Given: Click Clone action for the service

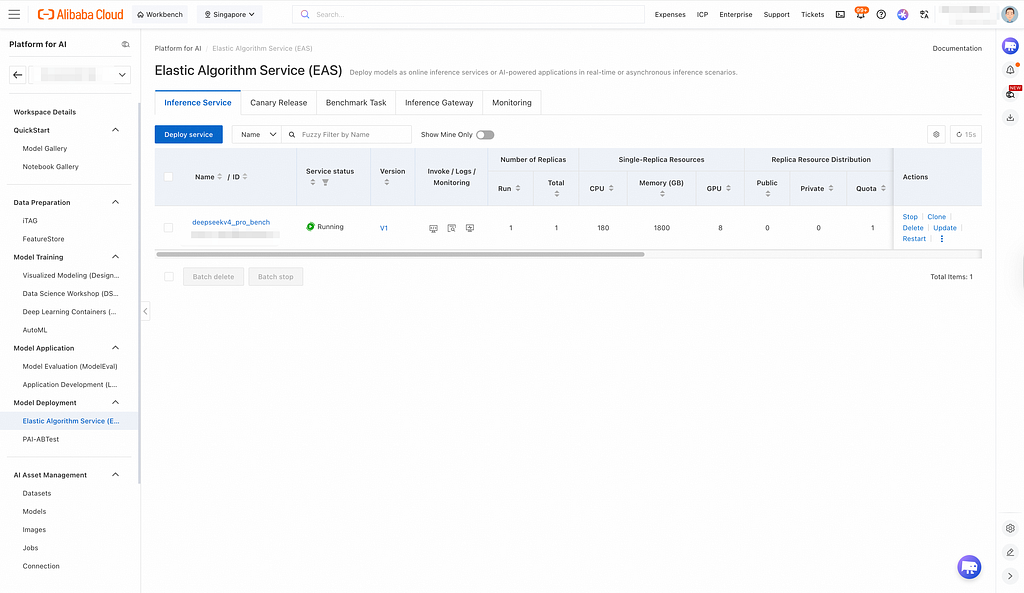Looking at the screenshot, I should (x=936, y=217).
